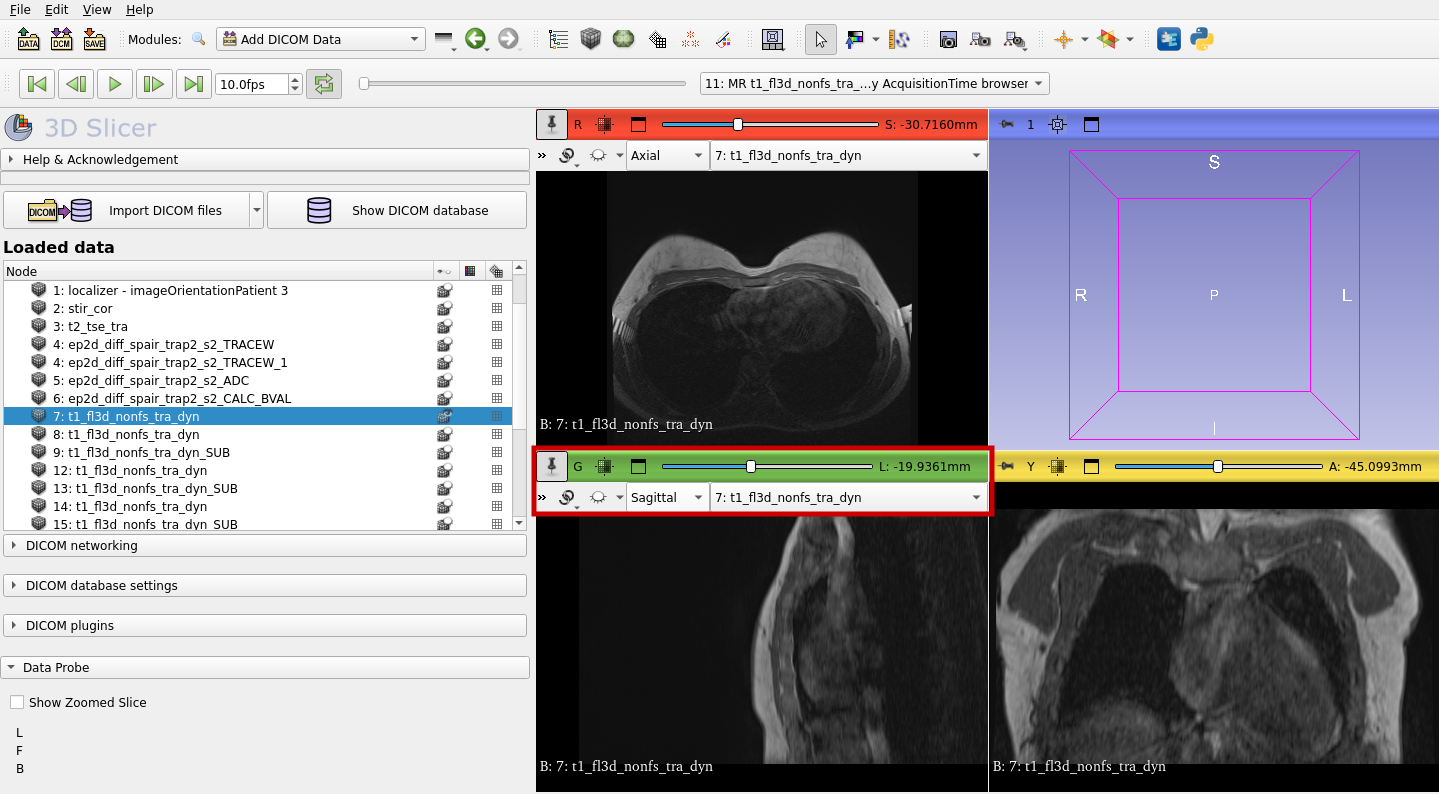1439x794 pixels.
Task: Save the current scene
Action: [94, 40]
